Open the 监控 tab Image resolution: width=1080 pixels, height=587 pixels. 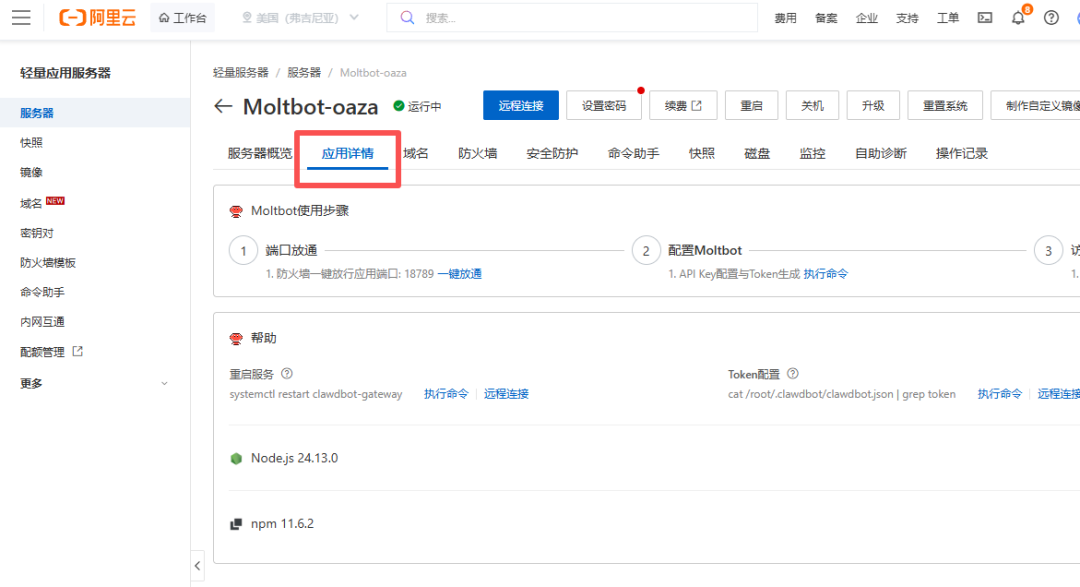coord(812,154)
